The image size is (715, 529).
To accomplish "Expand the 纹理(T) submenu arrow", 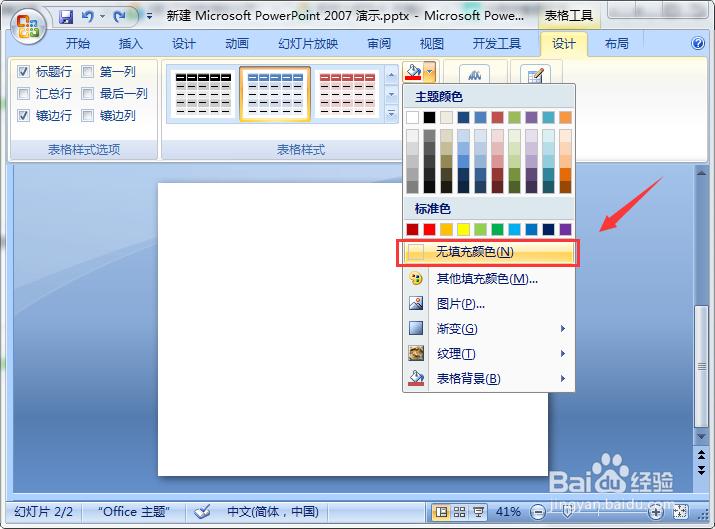I will pos(563,353).
